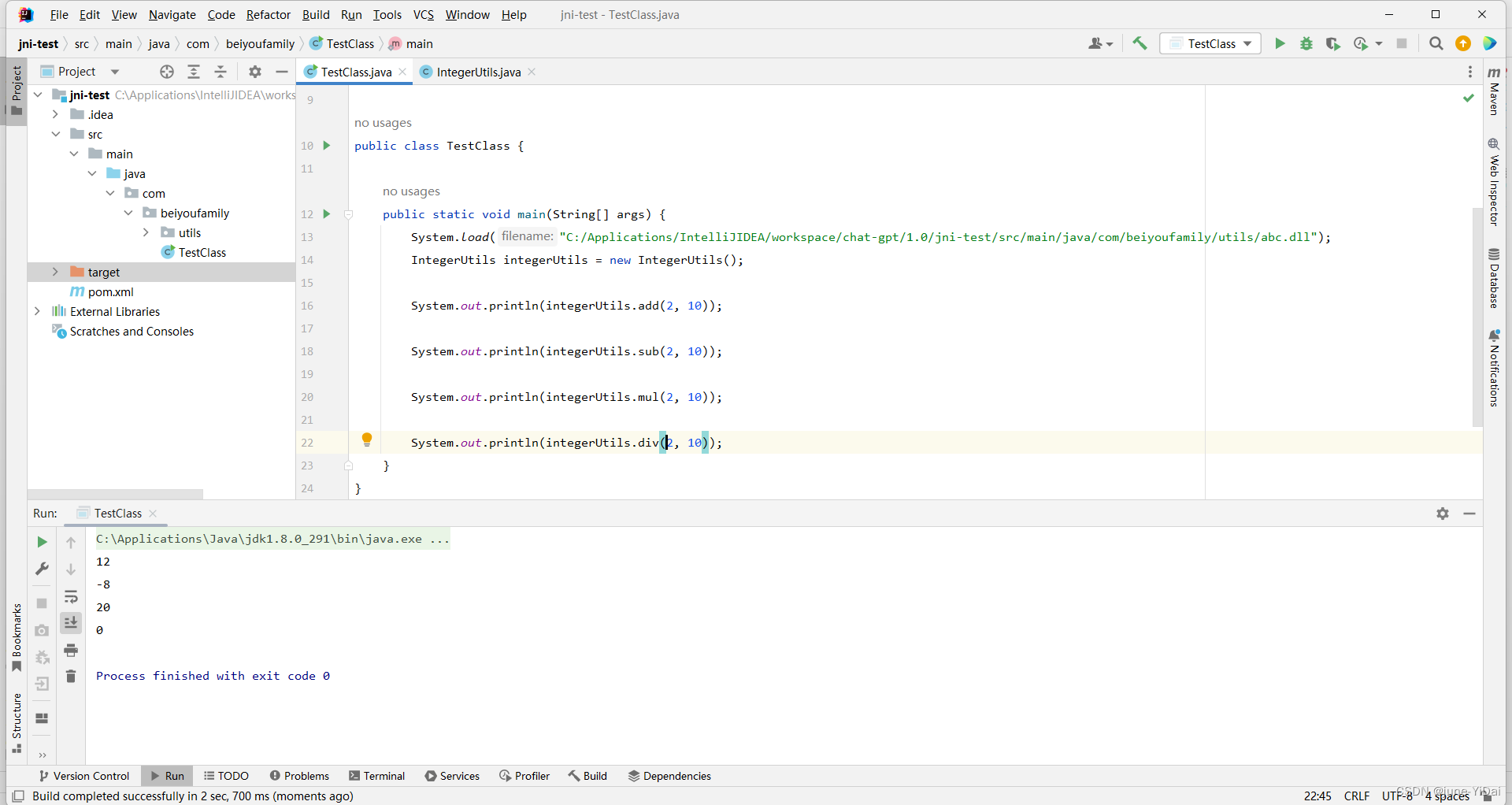Hide the Run tool window
Image resolution: width=1512 pixels, height=805 pixels.
1469,514
